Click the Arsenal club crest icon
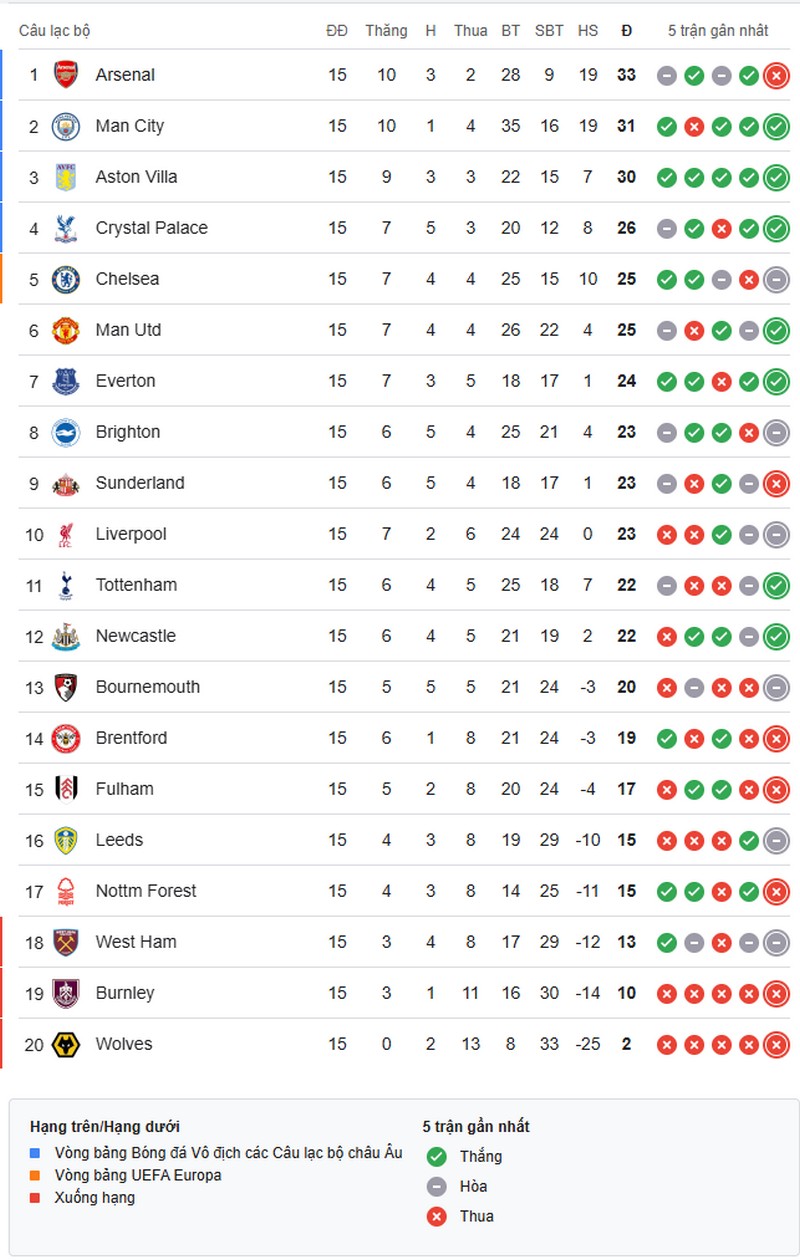The image size is (800, 1260). [66, 75]
